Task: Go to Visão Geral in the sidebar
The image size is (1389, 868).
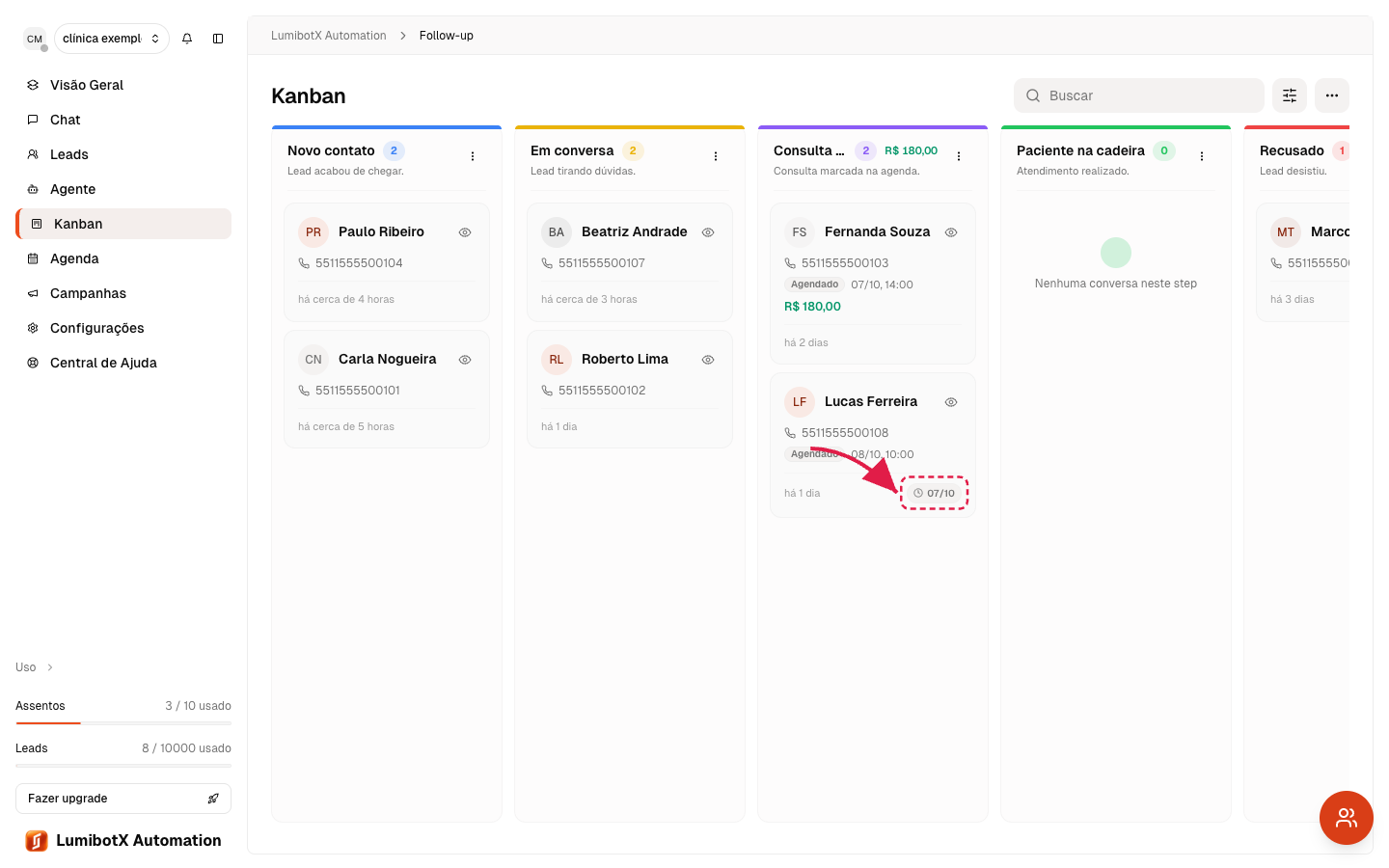Action: click(123, 85)
